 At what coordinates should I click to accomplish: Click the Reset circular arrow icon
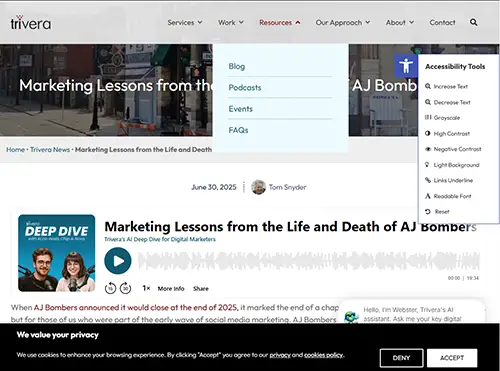click(x=428, y=212)
